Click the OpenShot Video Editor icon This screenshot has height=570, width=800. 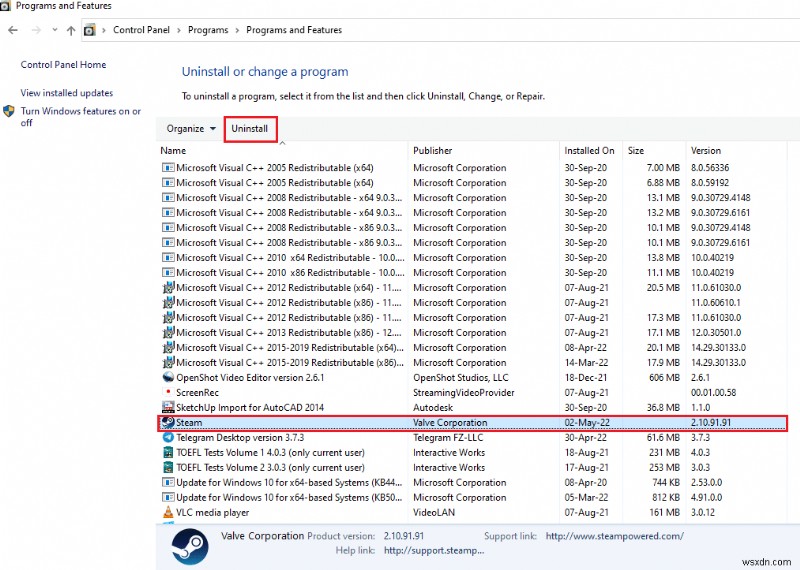point(168,378)
